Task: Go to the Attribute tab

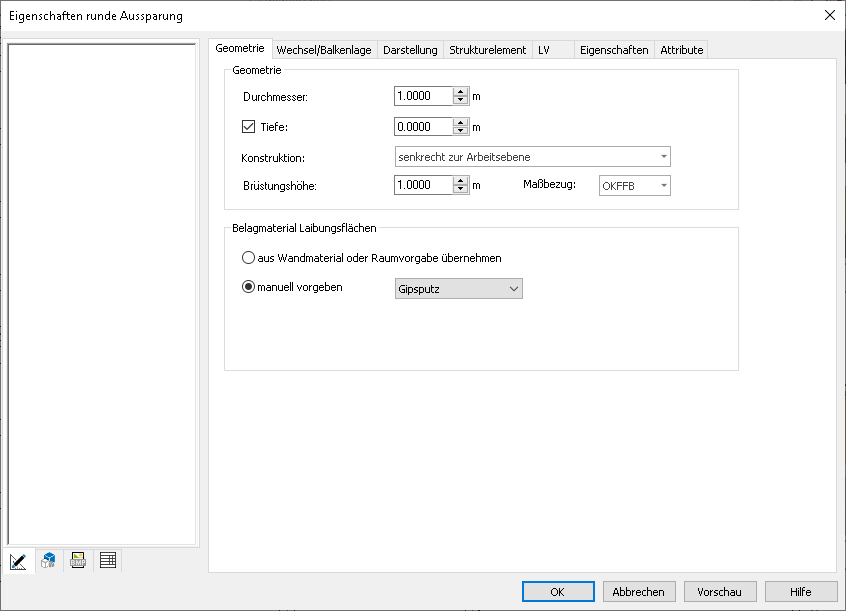Action: pyautogui.click(x=681, y=50)
